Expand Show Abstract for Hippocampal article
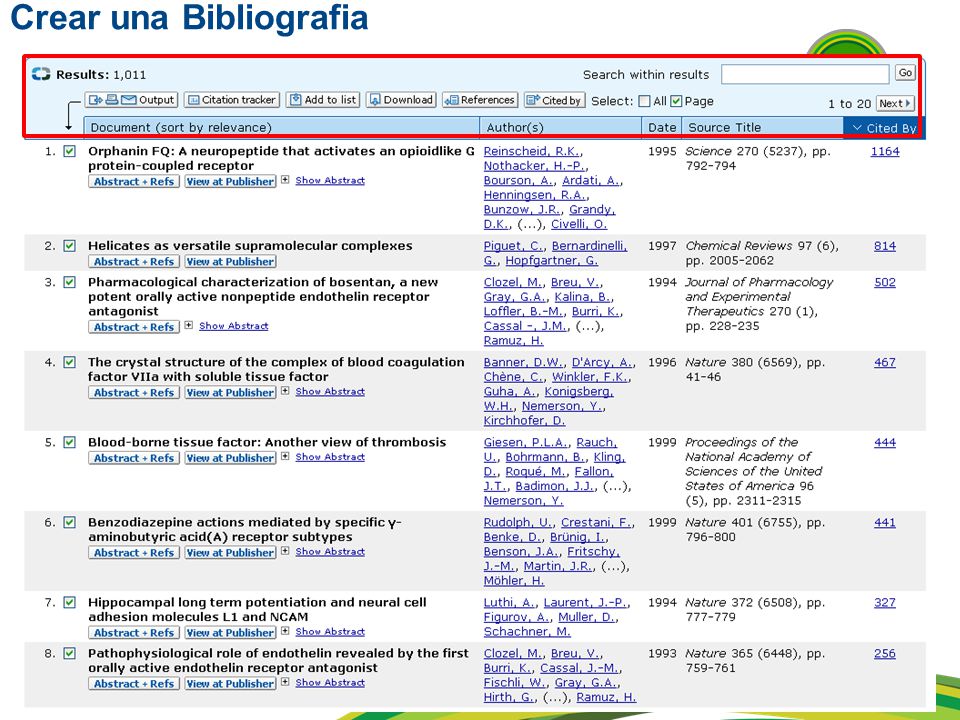960x720 pixels. (329, 632)
